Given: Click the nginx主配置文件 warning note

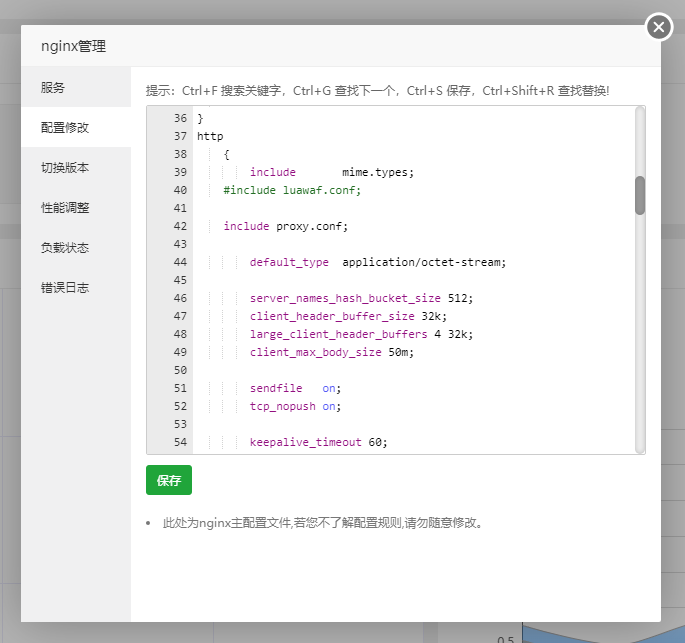Looking at the screenshot, I should pos(322,523).
